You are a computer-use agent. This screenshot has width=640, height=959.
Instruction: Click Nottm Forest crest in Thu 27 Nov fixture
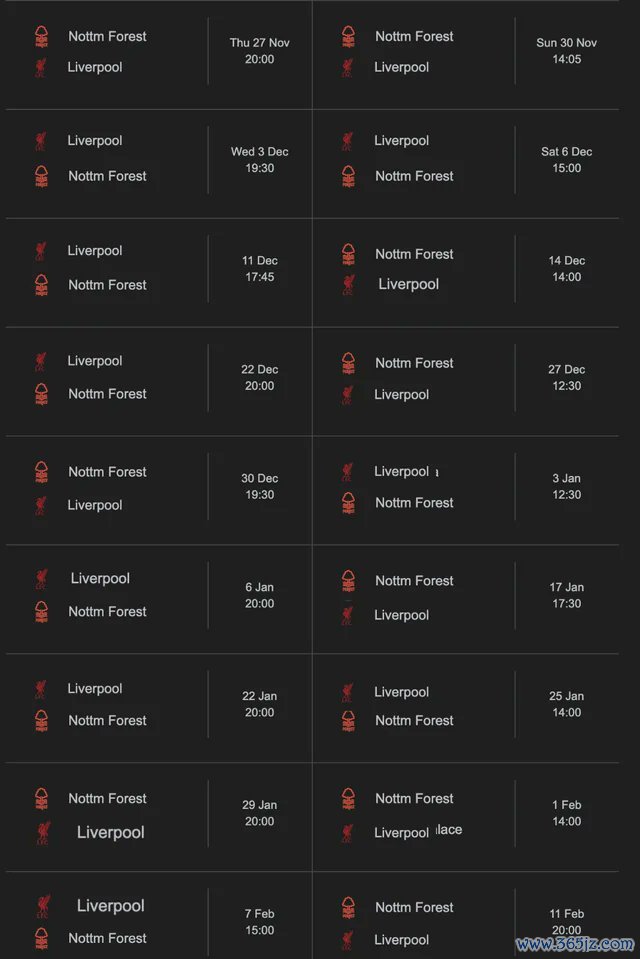point(41,37)
